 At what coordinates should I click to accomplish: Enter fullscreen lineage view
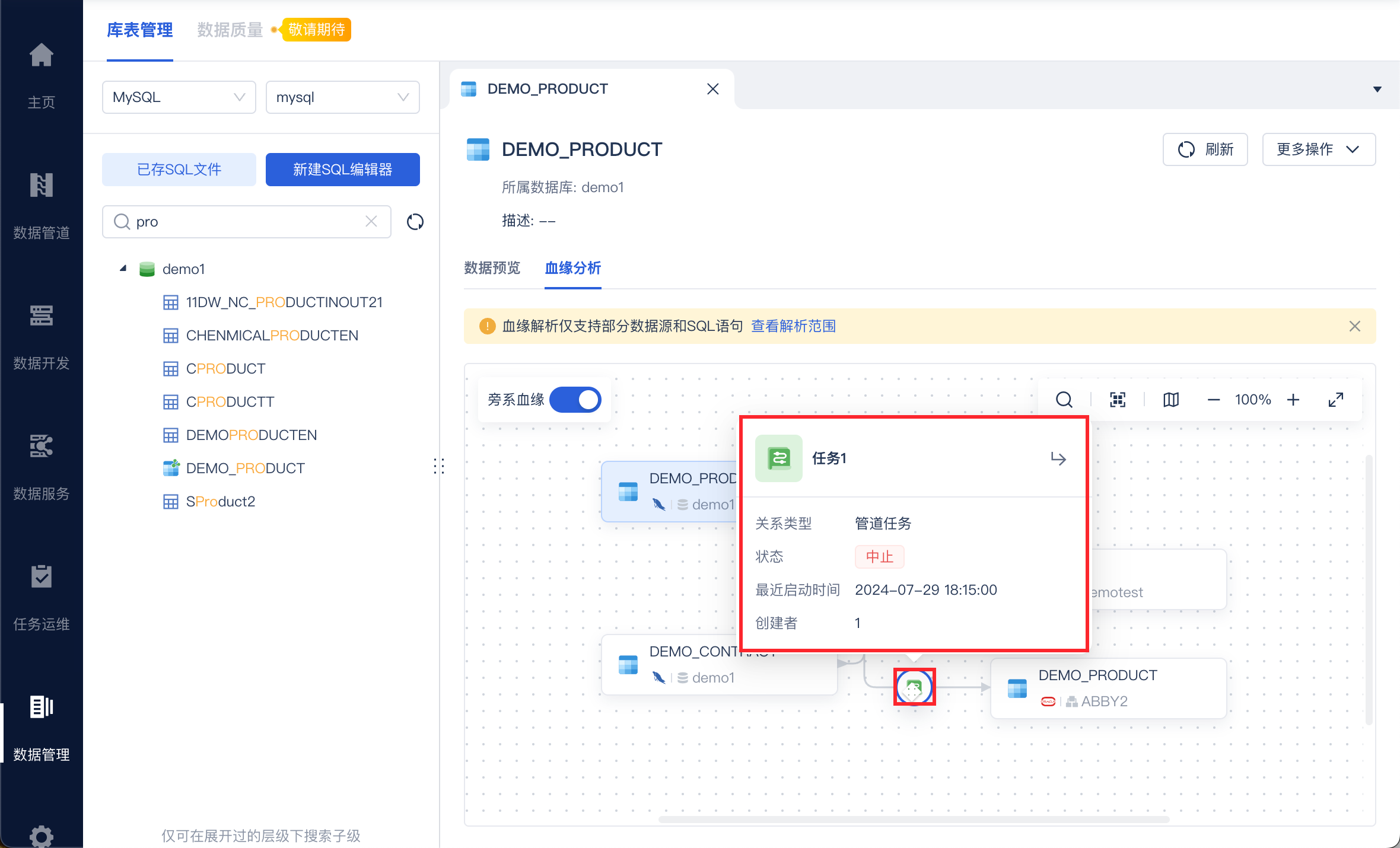click(x=1336, y=400)
